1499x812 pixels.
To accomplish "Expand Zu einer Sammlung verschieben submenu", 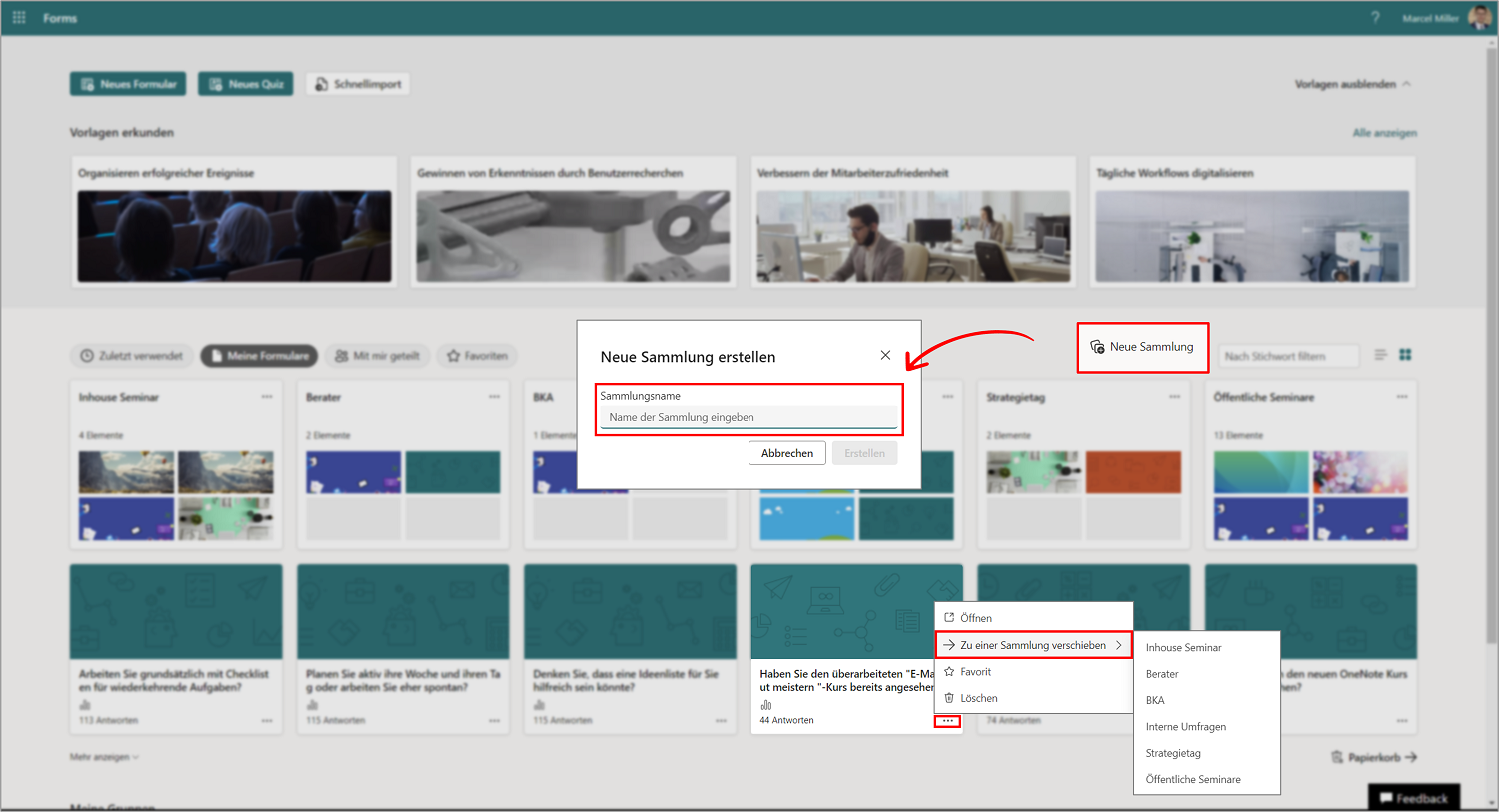I will click(1033, 645).
